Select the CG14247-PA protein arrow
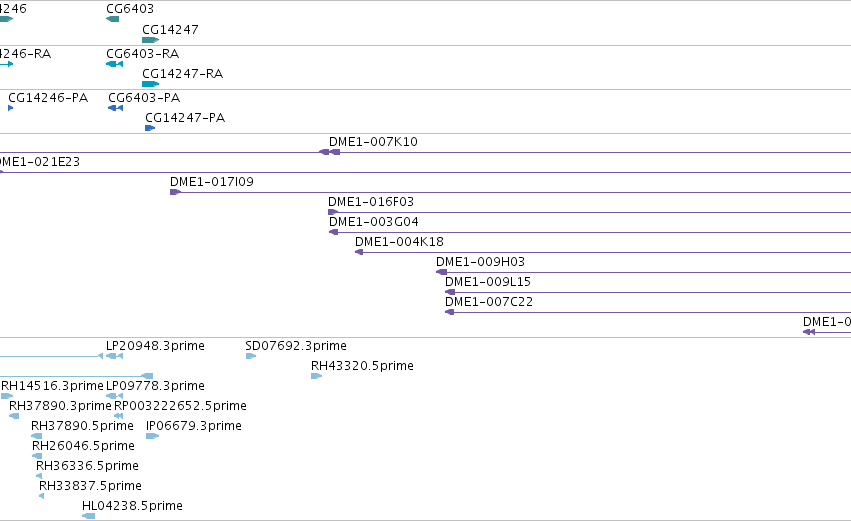Viewport: 851px width, 521px height. tap(150, 128)
